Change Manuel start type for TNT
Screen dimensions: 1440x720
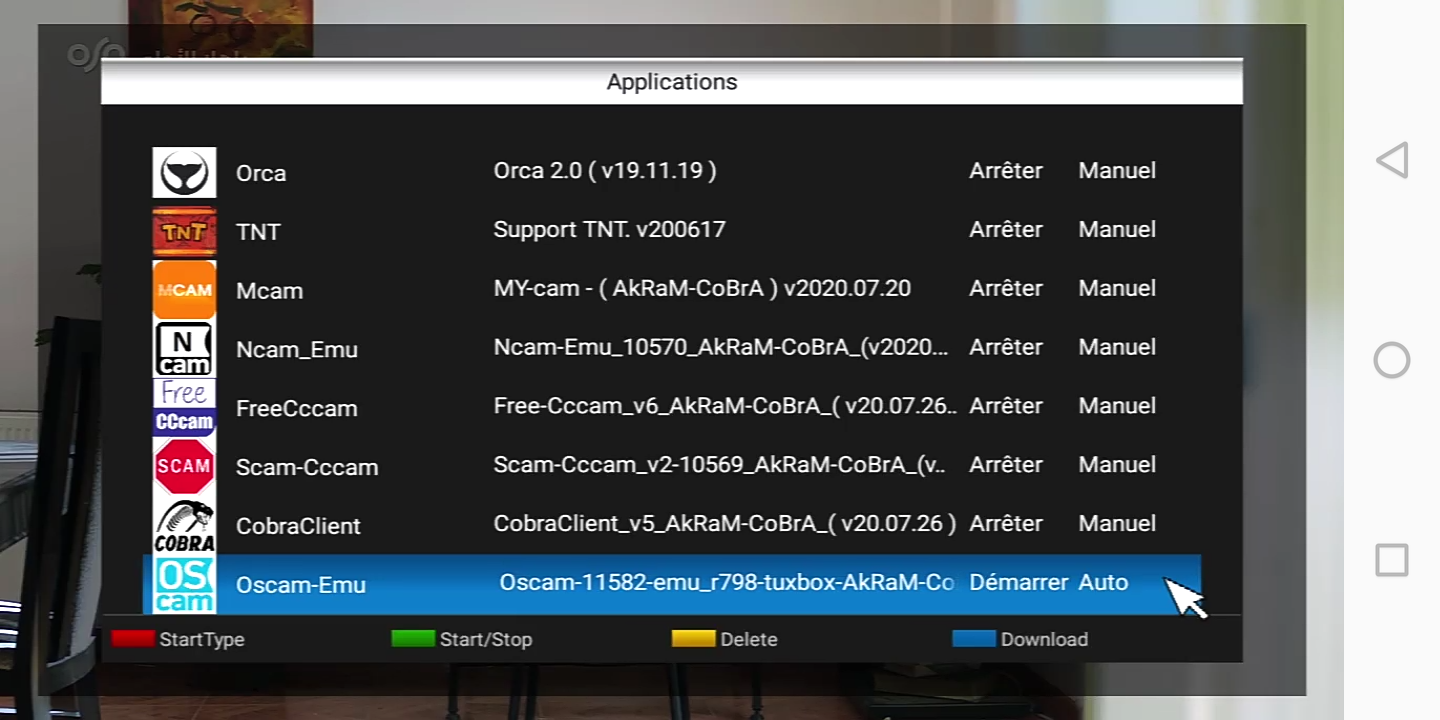point(1117,230)
